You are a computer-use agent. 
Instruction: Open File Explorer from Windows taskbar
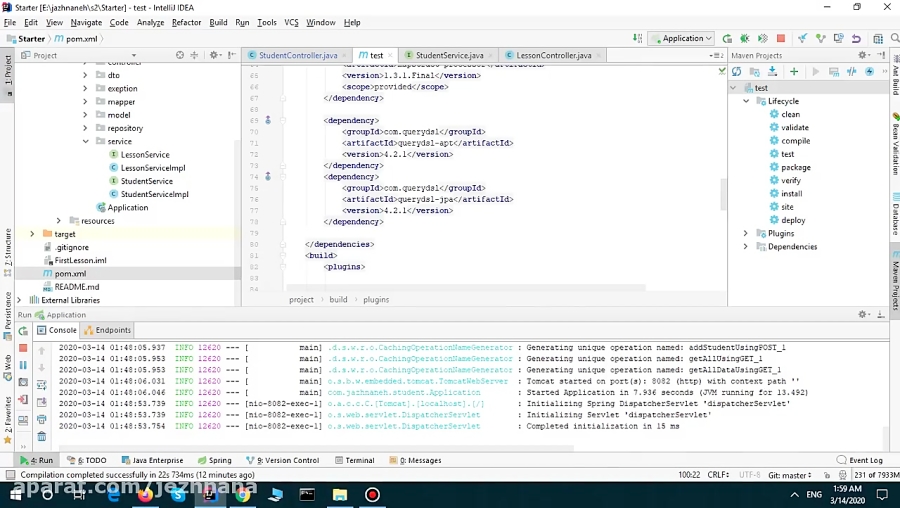coord(340,495)
